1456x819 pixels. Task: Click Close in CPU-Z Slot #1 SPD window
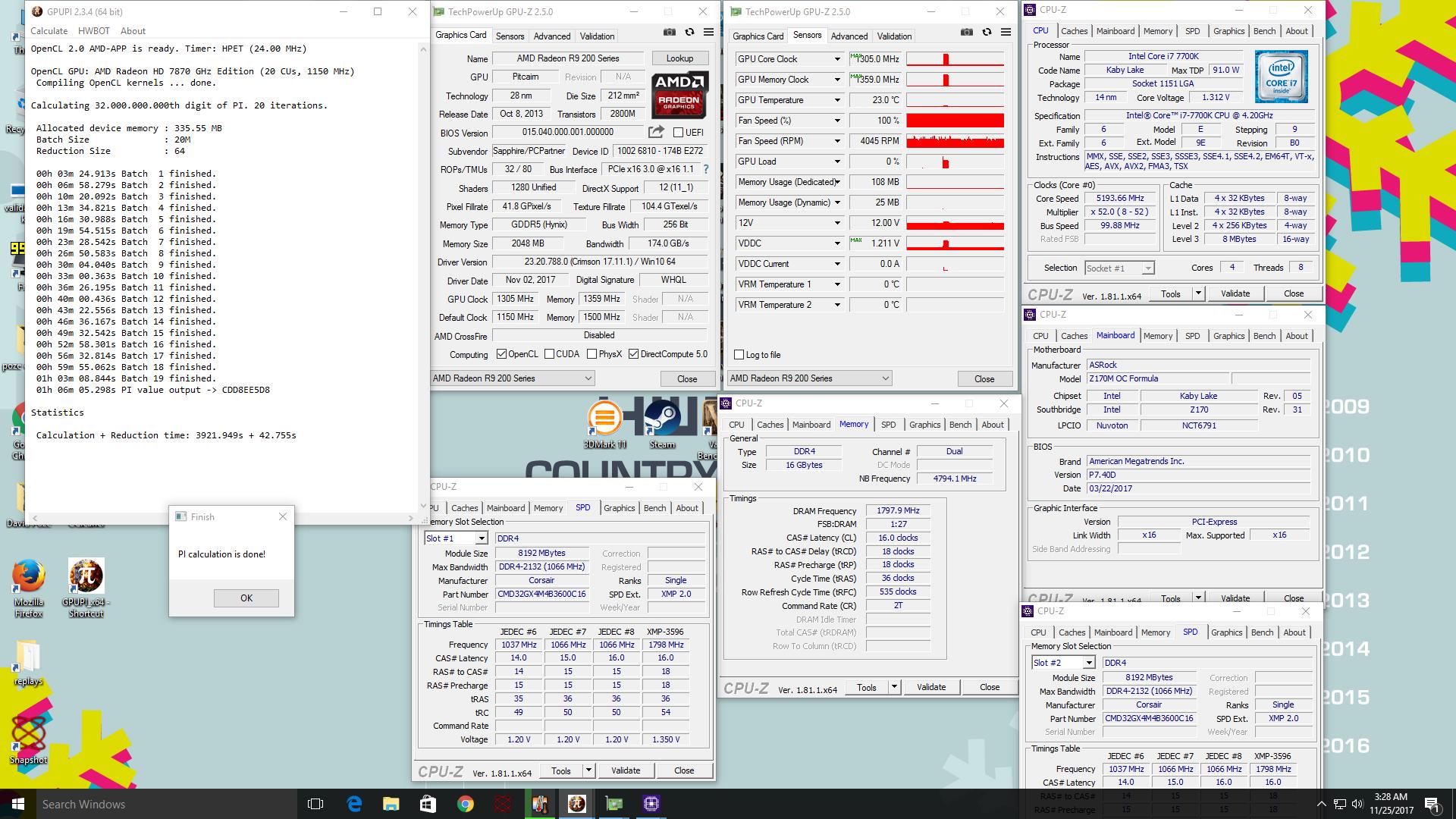684,770
